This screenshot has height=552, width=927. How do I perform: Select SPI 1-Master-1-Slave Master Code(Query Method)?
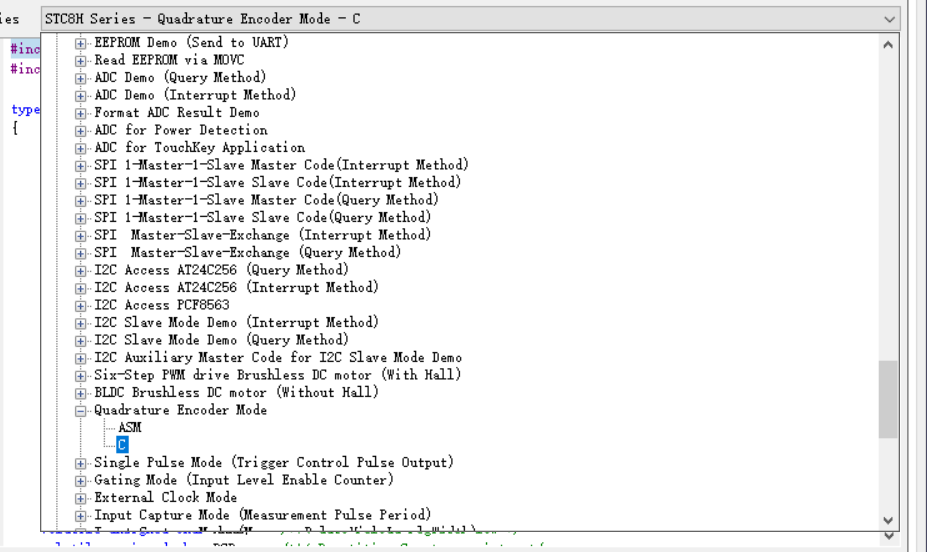click(x=266, y=200)
